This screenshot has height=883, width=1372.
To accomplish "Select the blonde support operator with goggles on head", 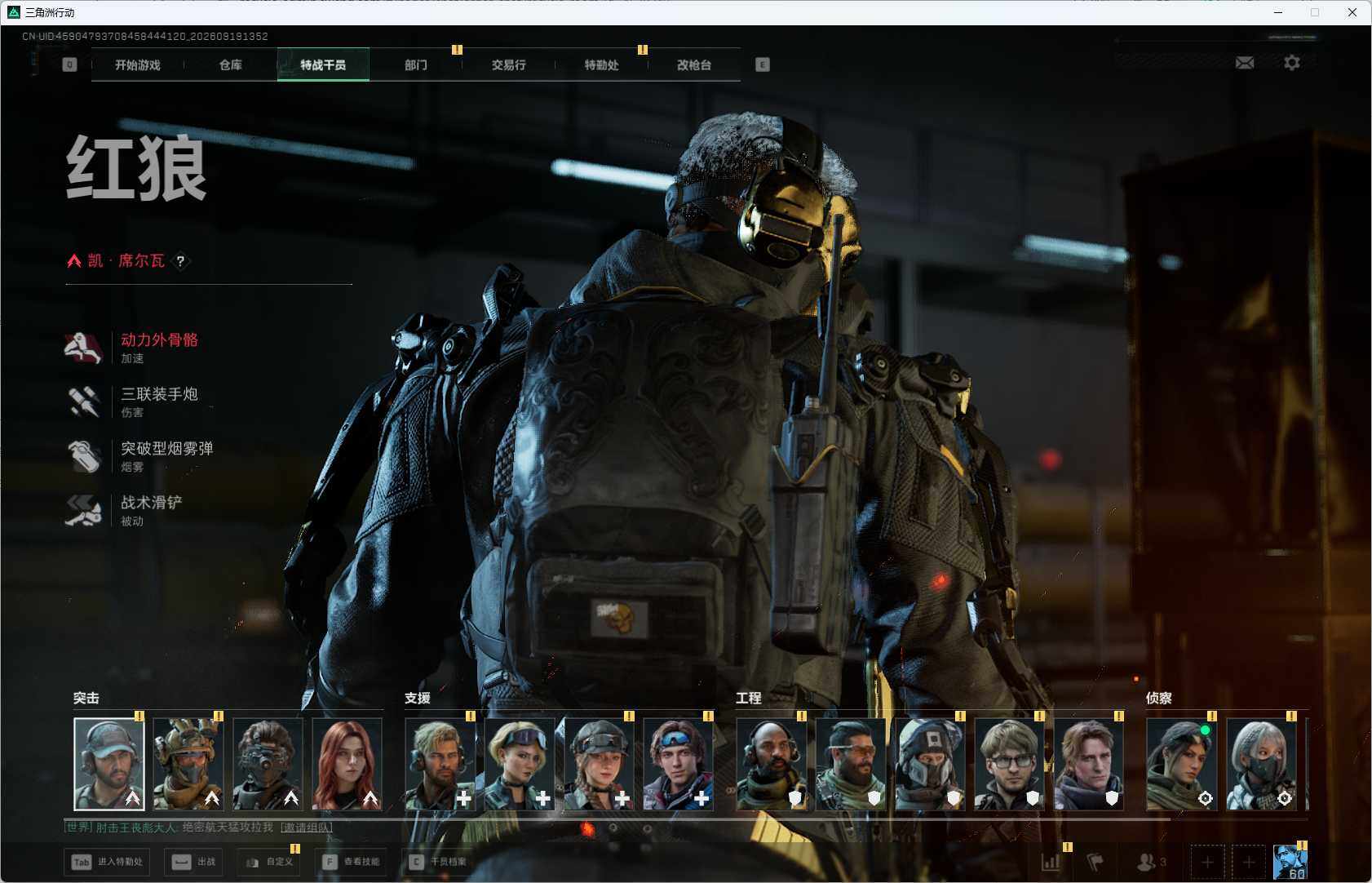I will pyautogui.click(x=520, y=764).
